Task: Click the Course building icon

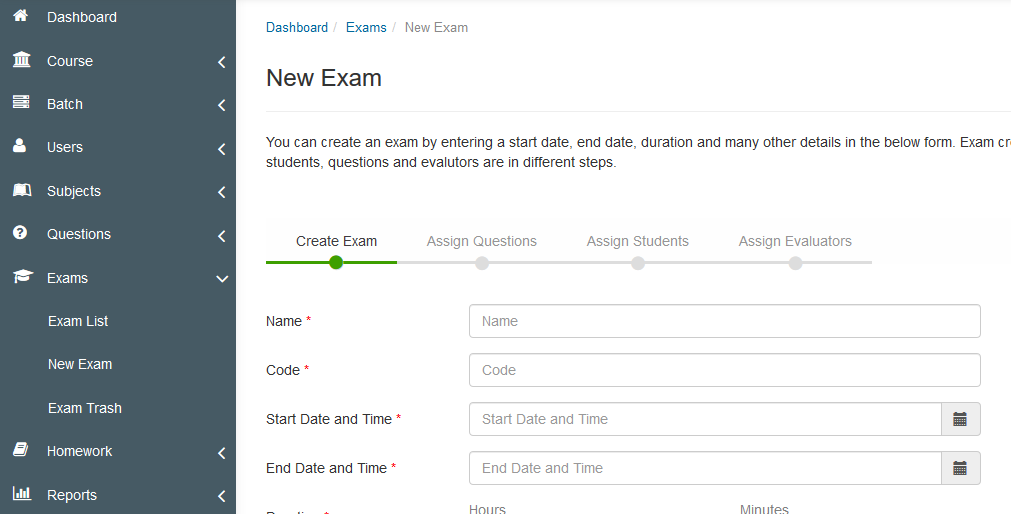Action: coord(21,60)
